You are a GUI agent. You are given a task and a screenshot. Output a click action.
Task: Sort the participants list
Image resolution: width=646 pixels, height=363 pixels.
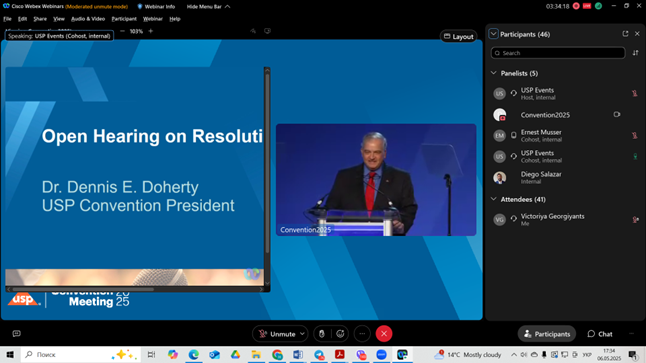(x=635, y=53)
